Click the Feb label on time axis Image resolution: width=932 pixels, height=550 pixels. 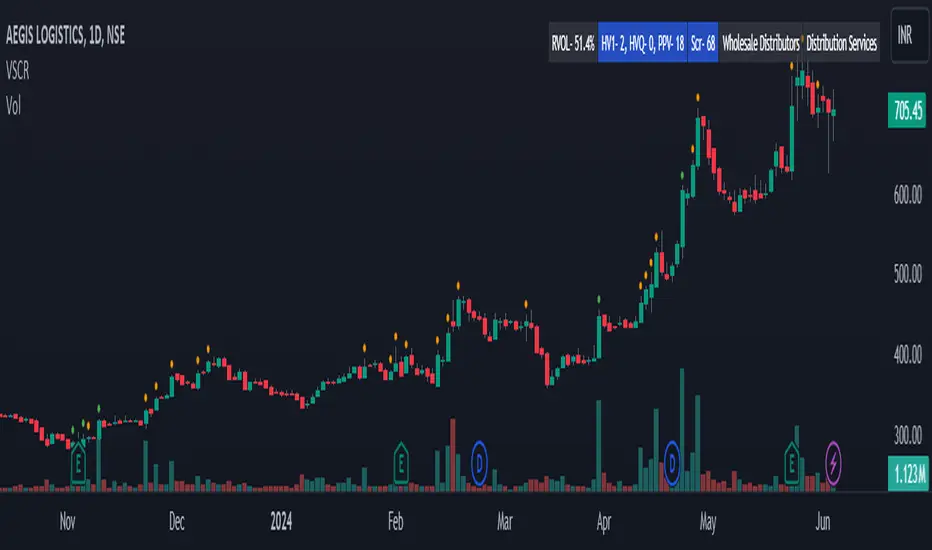pos(395,522)
